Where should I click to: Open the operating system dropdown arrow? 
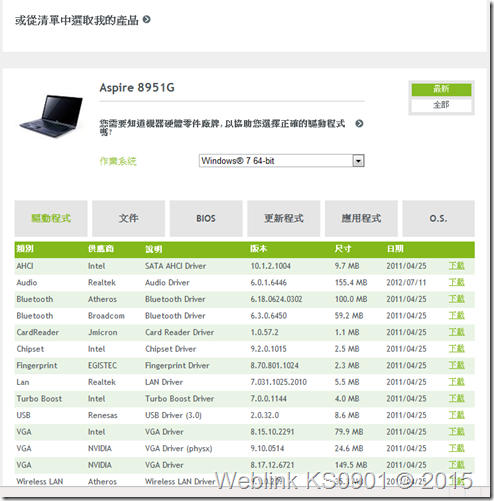click(x=358, y=161)
